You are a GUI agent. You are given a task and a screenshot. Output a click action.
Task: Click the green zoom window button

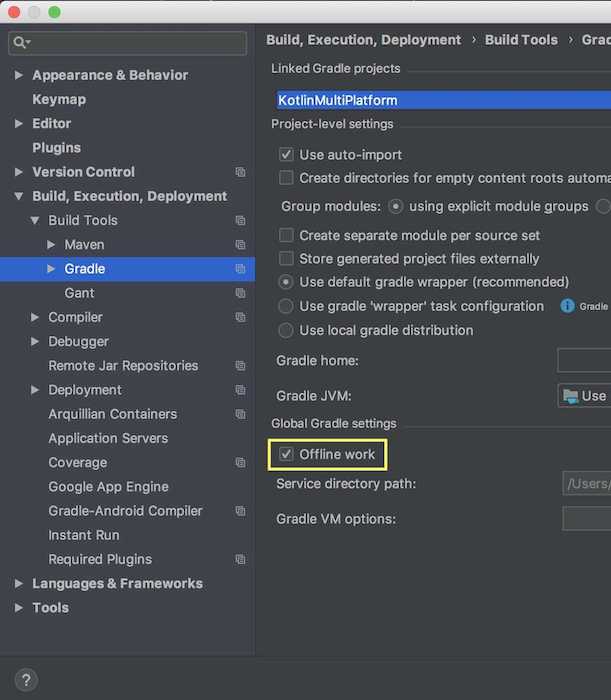(54, 12)
